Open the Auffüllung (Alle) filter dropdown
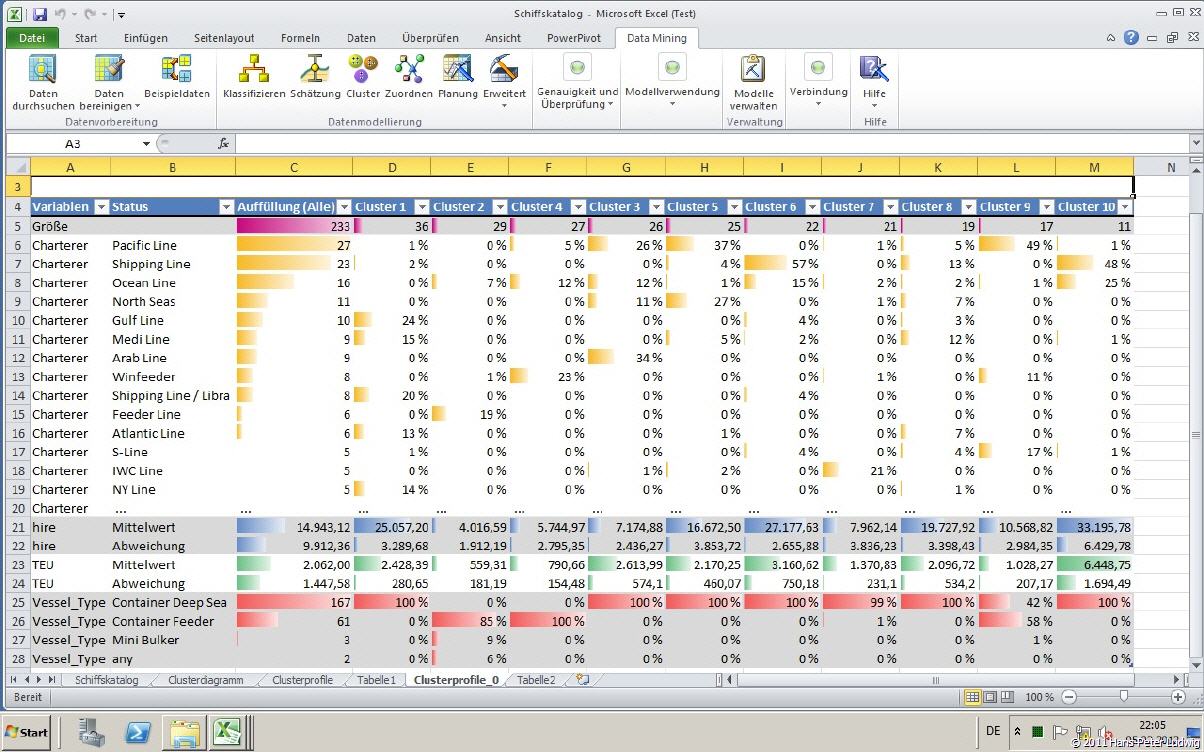This screenshot has width=1204, height=752. (344, 207)
